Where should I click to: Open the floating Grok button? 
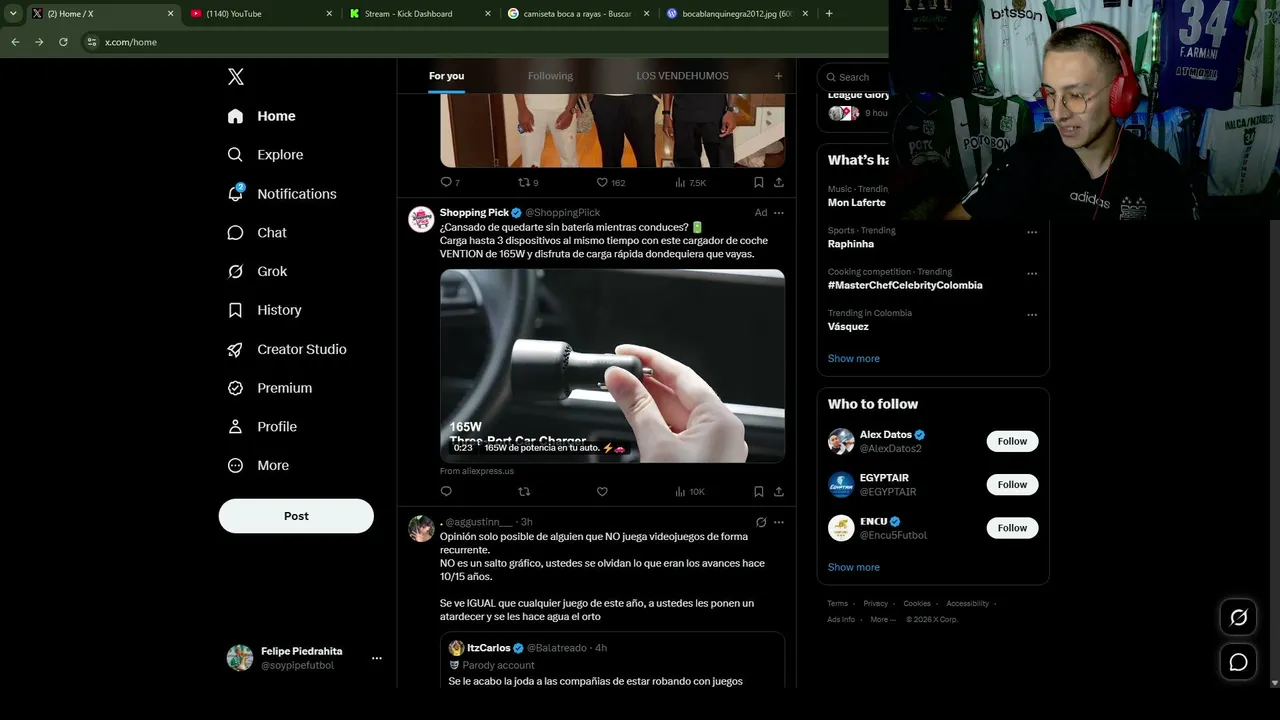[1238, 617]
